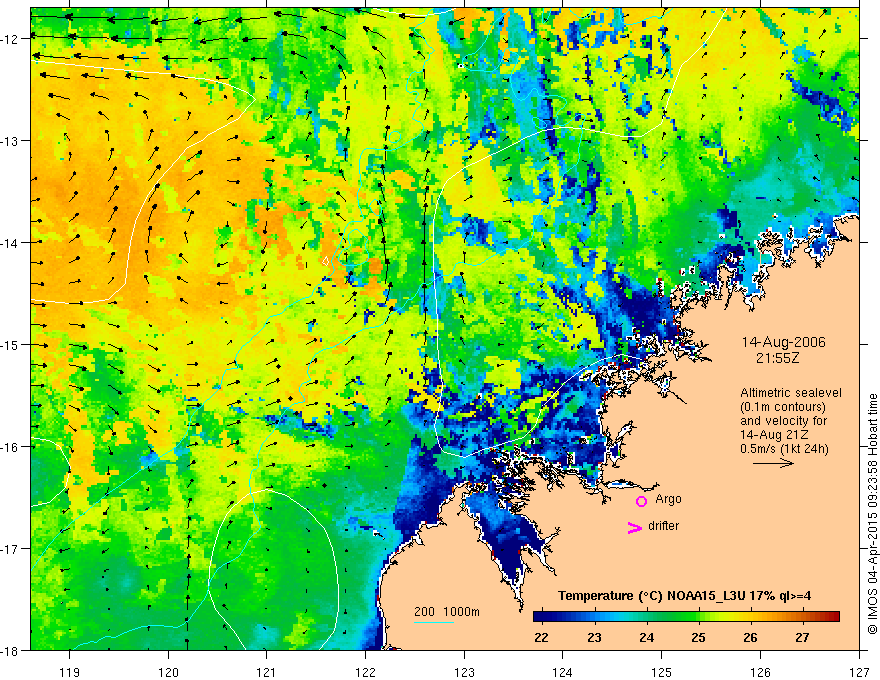Click the 0.5m/s velocity scale arrow
The image size is (880, 680).
(x=773, y=464)
